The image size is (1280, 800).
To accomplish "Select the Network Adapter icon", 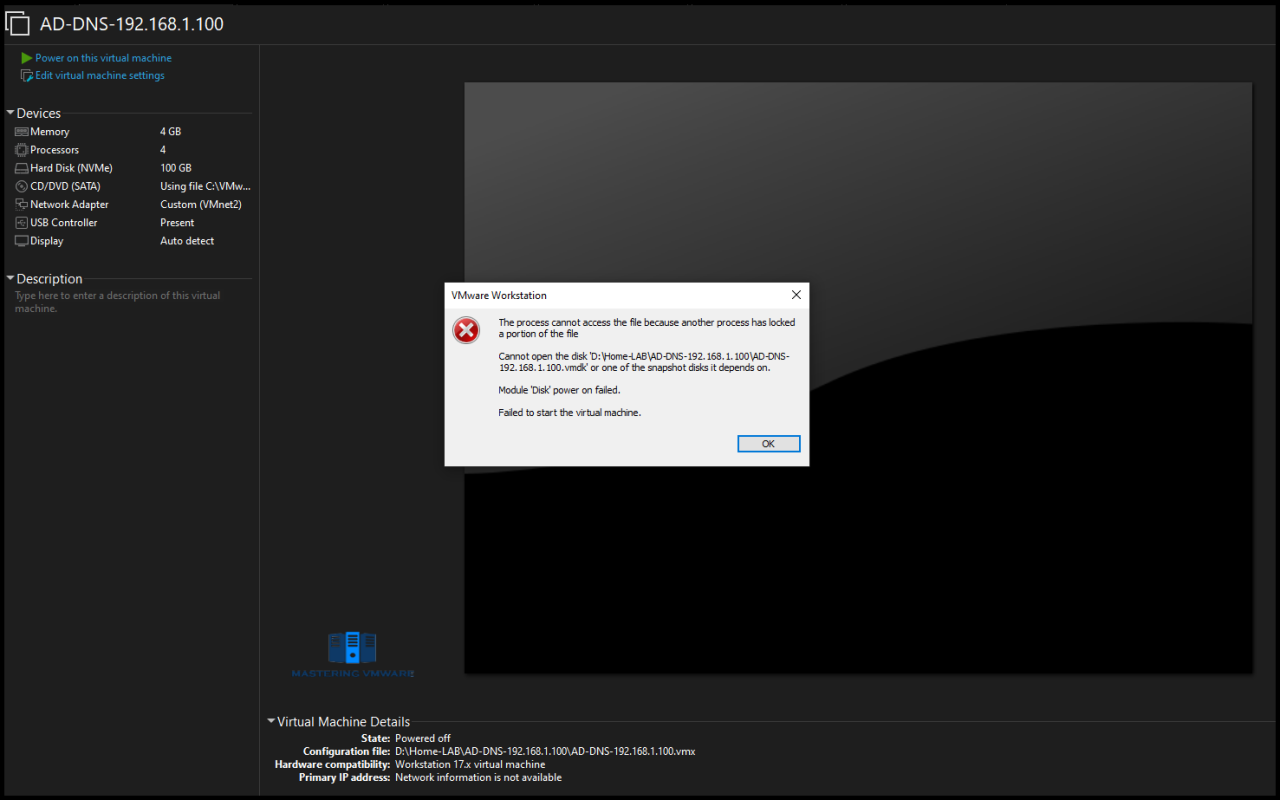I will tap(22, 204).
